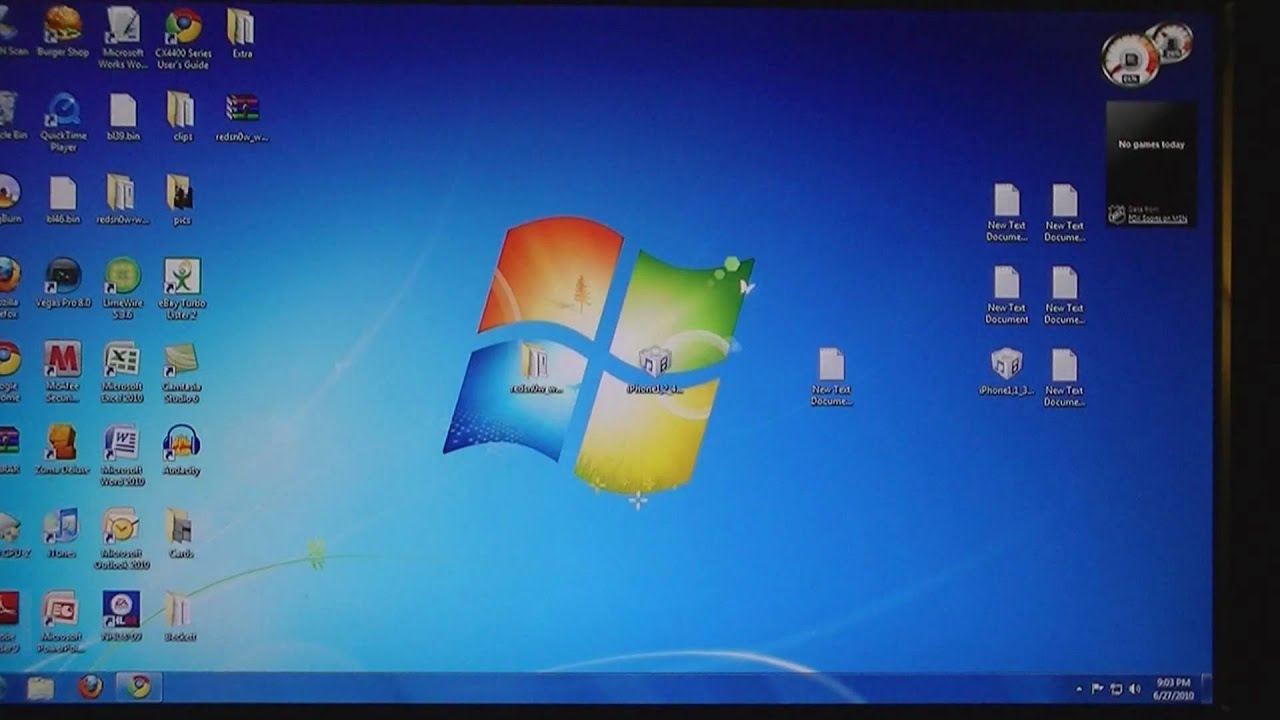
Task: Open the Audacity shortcut
Action: point(181,449)
